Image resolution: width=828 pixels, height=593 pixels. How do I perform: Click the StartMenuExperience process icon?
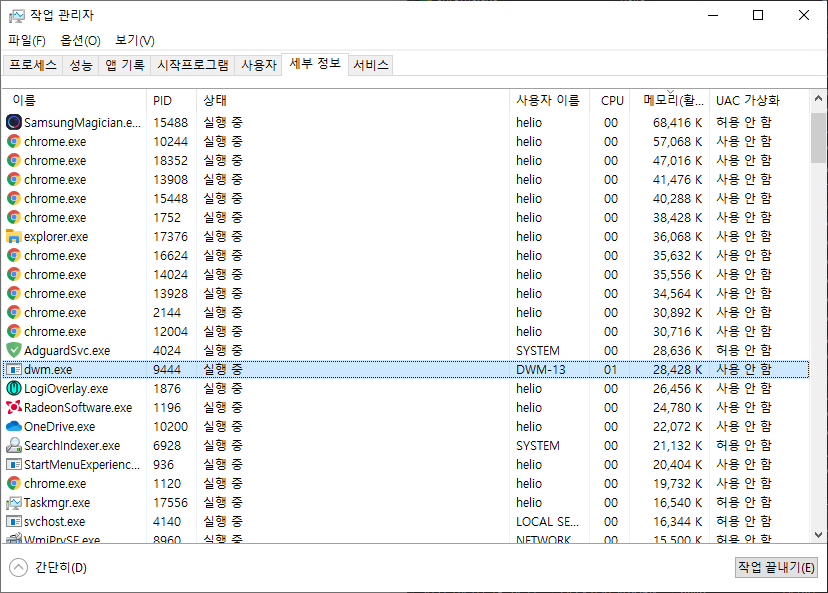coord(14,465)
